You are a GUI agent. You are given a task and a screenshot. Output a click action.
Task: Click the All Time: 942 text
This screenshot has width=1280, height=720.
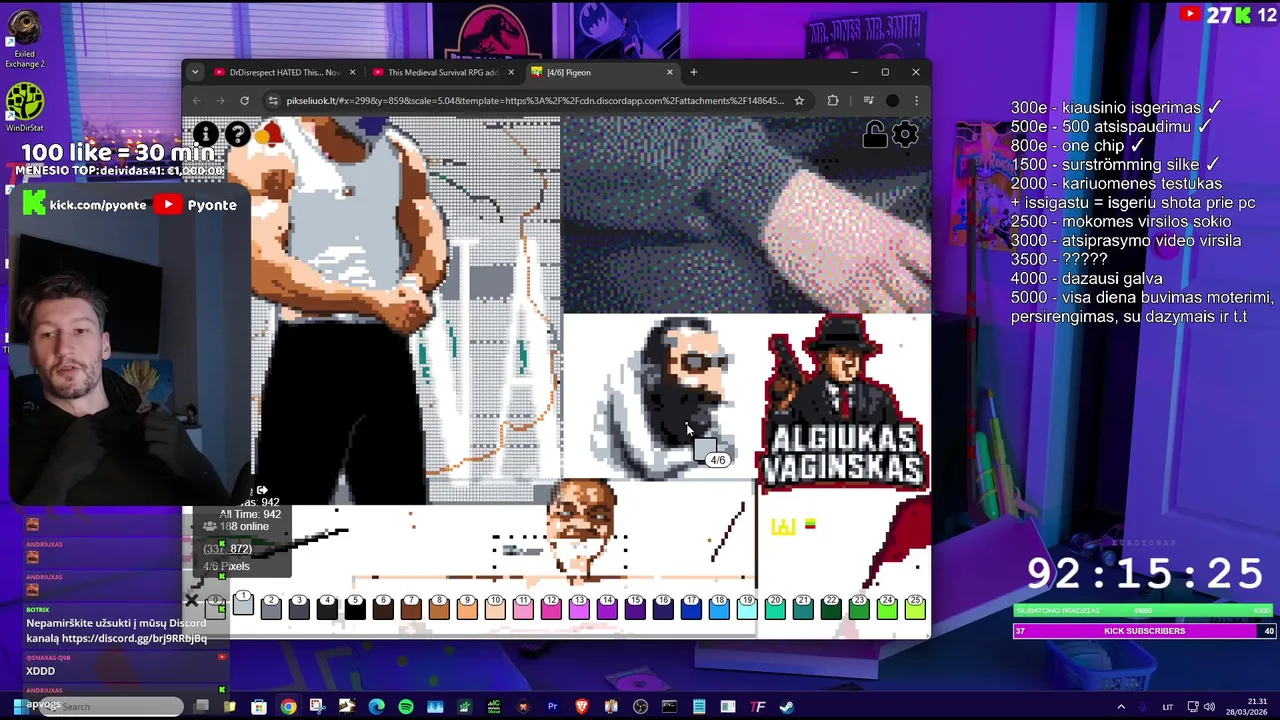click(x=250, y=514)
